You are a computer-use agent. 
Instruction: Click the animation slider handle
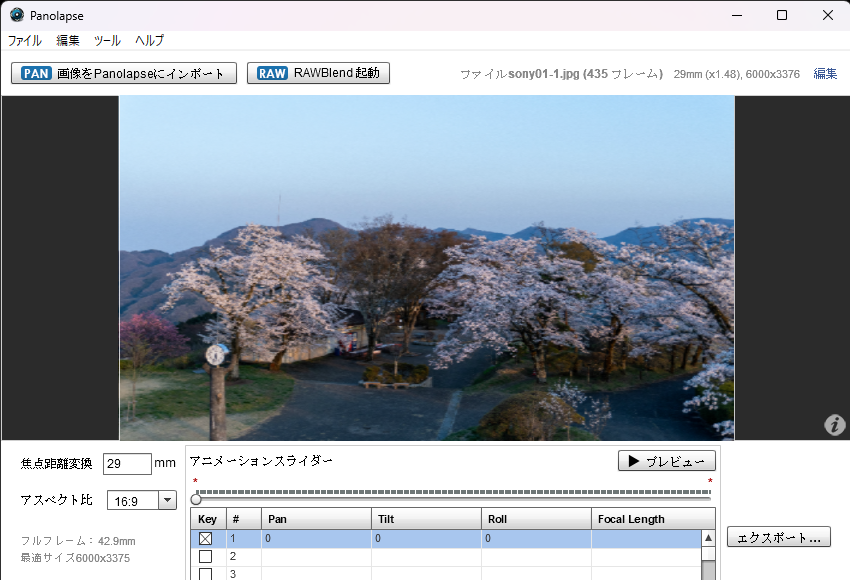[x=196, y=498]
